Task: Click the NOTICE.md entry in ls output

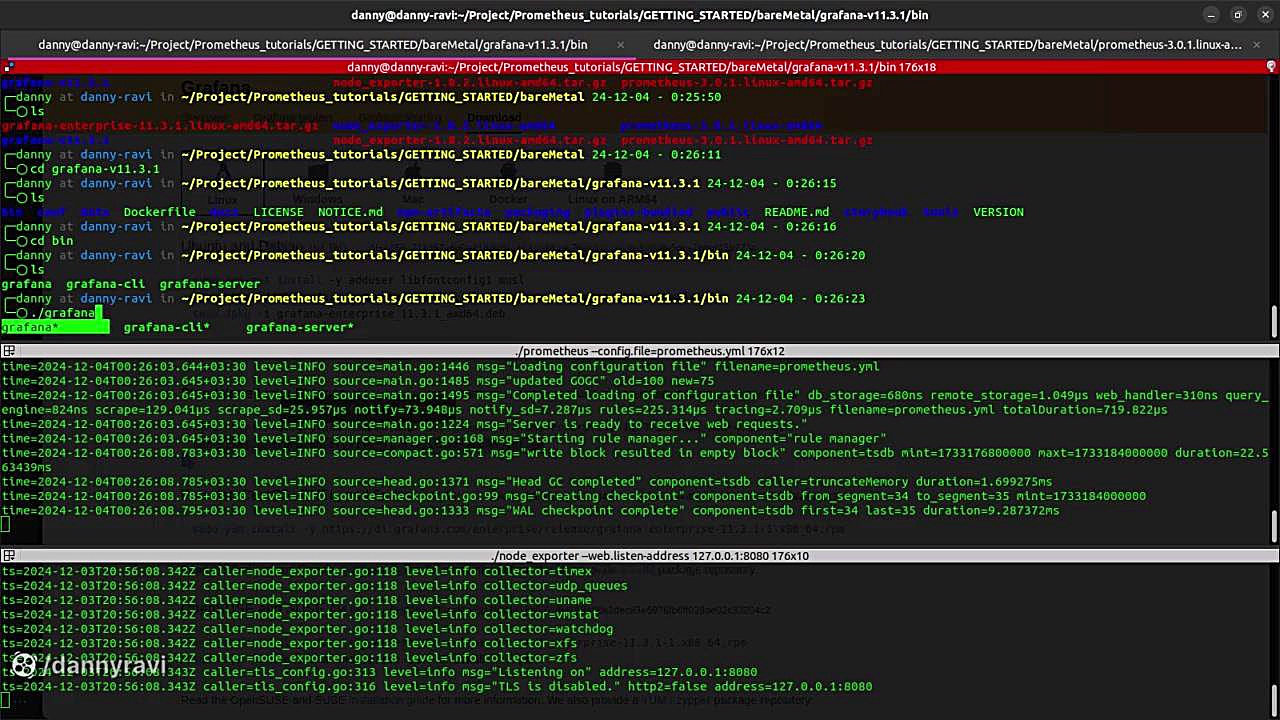Action: point(350,212)
